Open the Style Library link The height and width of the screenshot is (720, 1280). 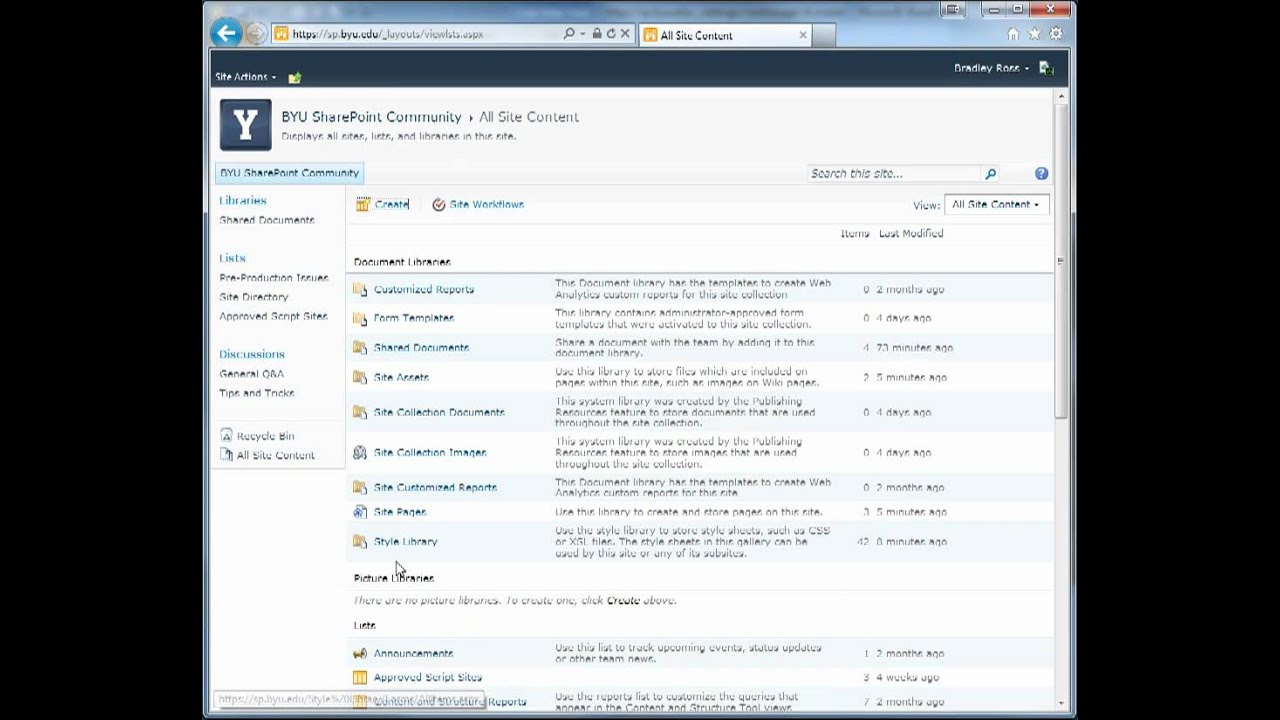(406, 542)
